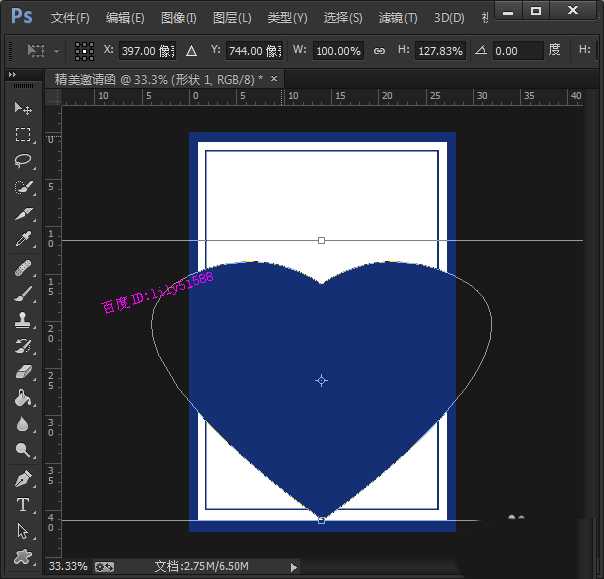Select the Rectangular Marquee tool
This screenshot has width=604, height=579.
click(23, 135)
